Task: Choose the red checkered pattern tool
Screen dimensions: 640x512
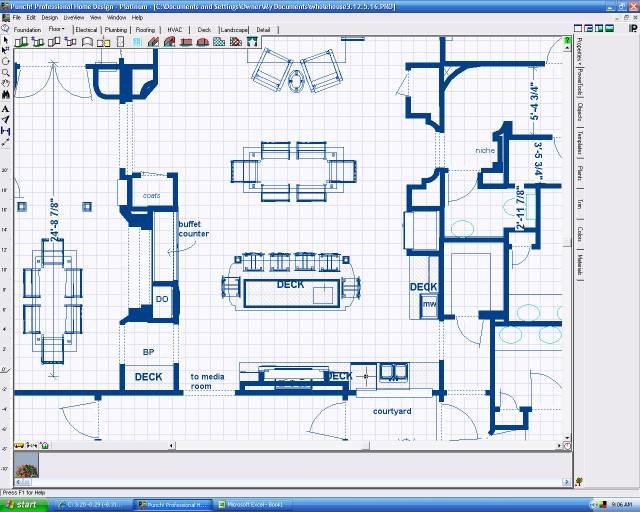Action: point(236,42)
